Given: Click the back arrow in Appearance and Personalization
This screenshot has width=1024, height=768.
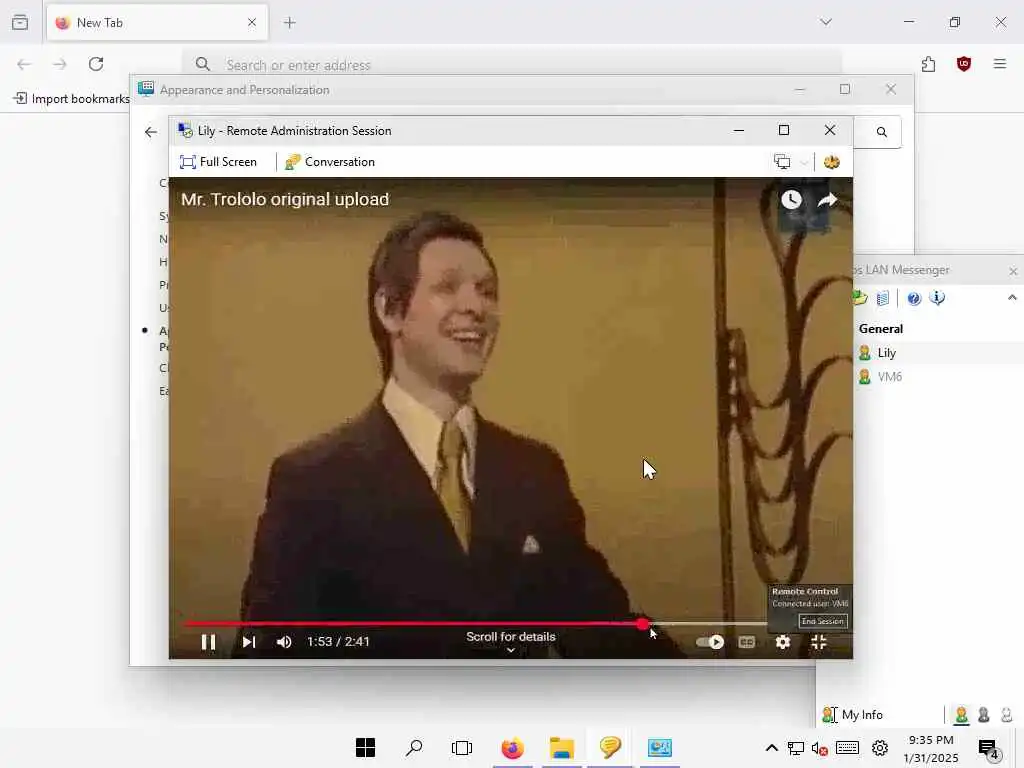Looking at the screenshot, I should coord(151,132).
